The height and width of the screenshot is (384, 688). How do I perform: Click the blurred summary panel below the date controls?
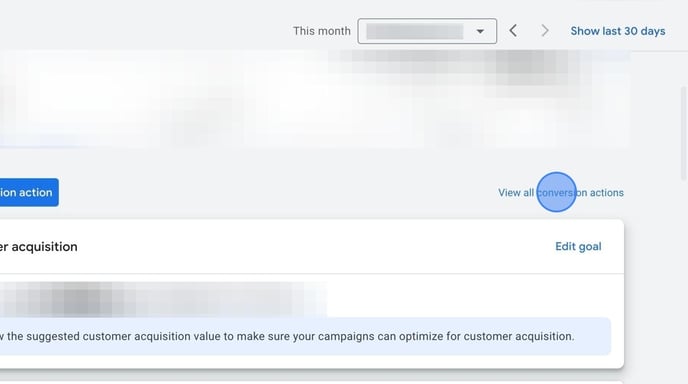pos(315,99)
